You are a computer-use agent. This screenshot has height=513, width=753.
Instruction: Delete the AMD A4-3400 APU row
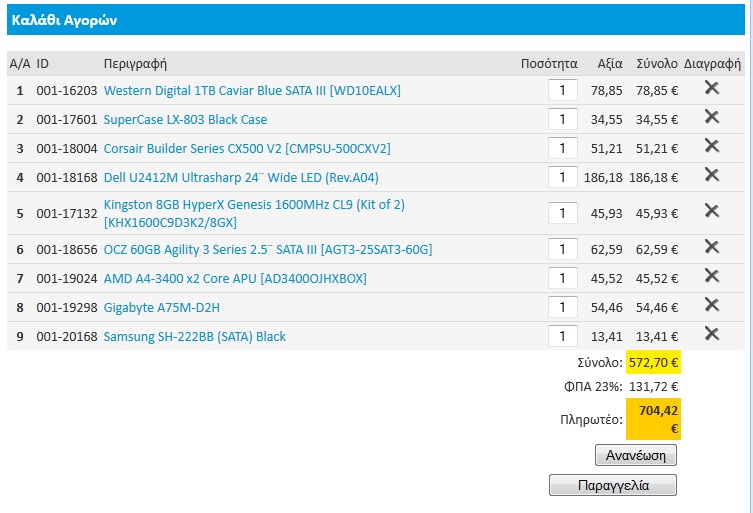[x=712, y=276]
